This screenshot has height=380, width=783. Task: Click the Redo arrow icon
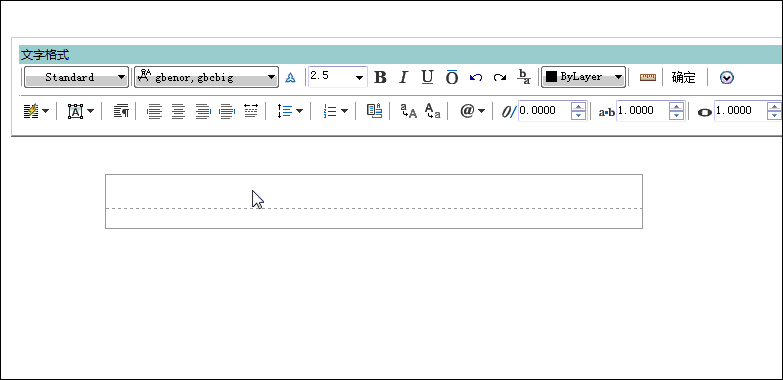(499, 77)
